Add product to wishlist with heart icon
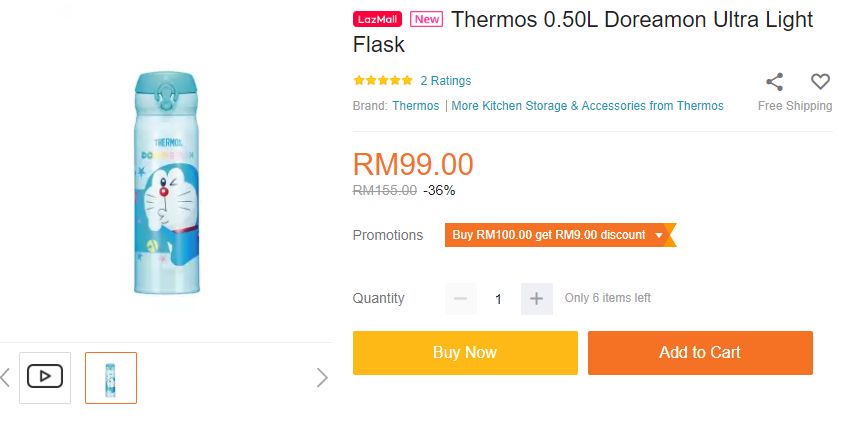Image resolution: width=849 pixels, height=426 pixels. click(x=820, y=82)
